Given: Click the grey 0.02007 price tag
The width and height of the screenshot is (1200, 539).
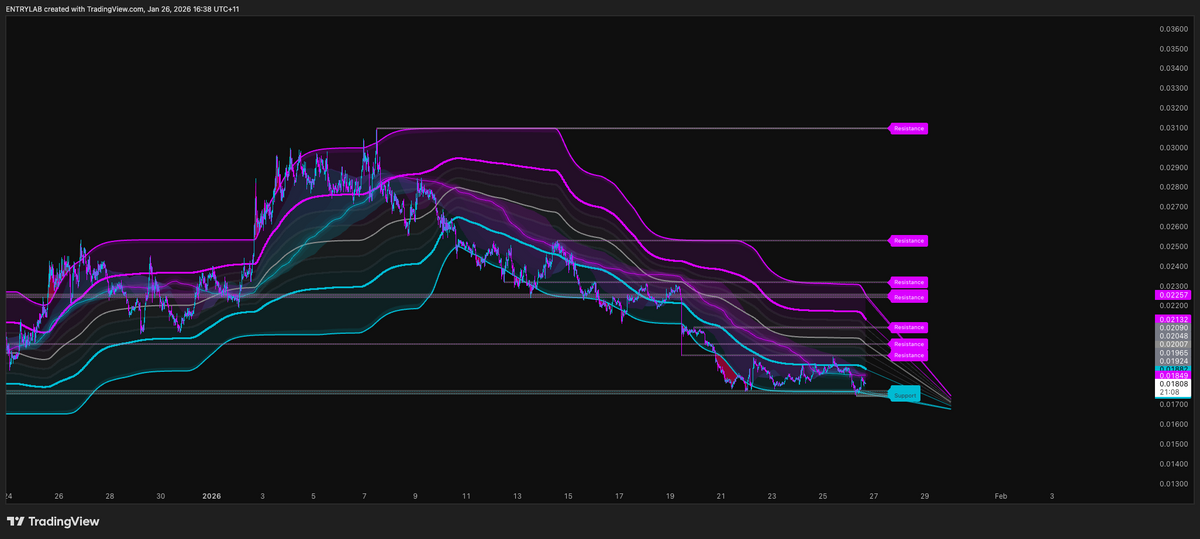Looking at the screenshot, I should pyautogui.click(x=1173, y=344).
